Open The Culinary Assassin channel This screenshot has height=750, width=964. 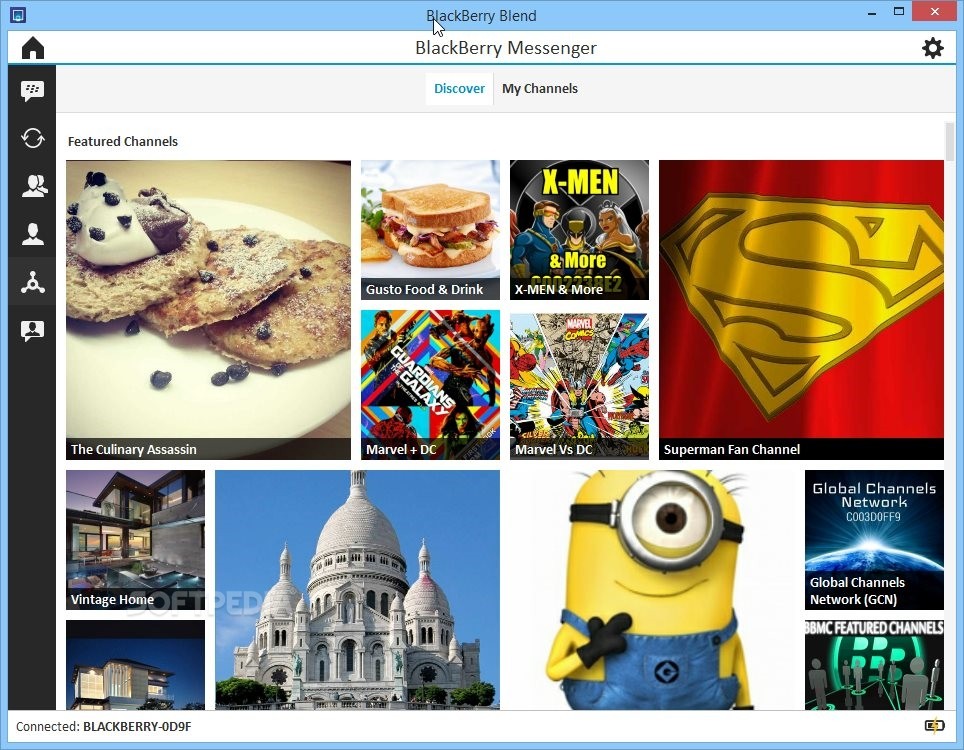coord(208,310)
